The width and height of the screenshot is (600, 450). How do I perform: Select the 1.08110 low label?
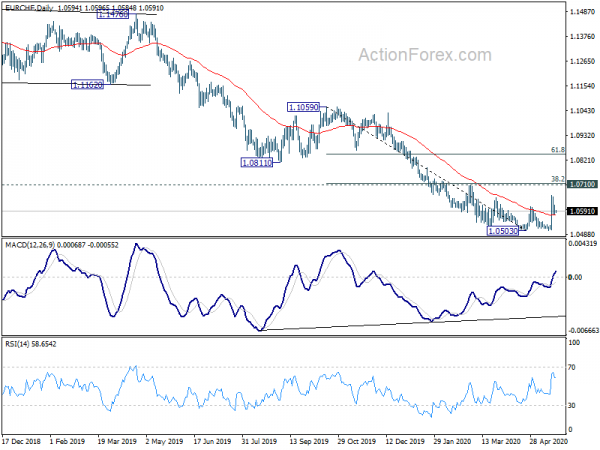click(257, 163)
